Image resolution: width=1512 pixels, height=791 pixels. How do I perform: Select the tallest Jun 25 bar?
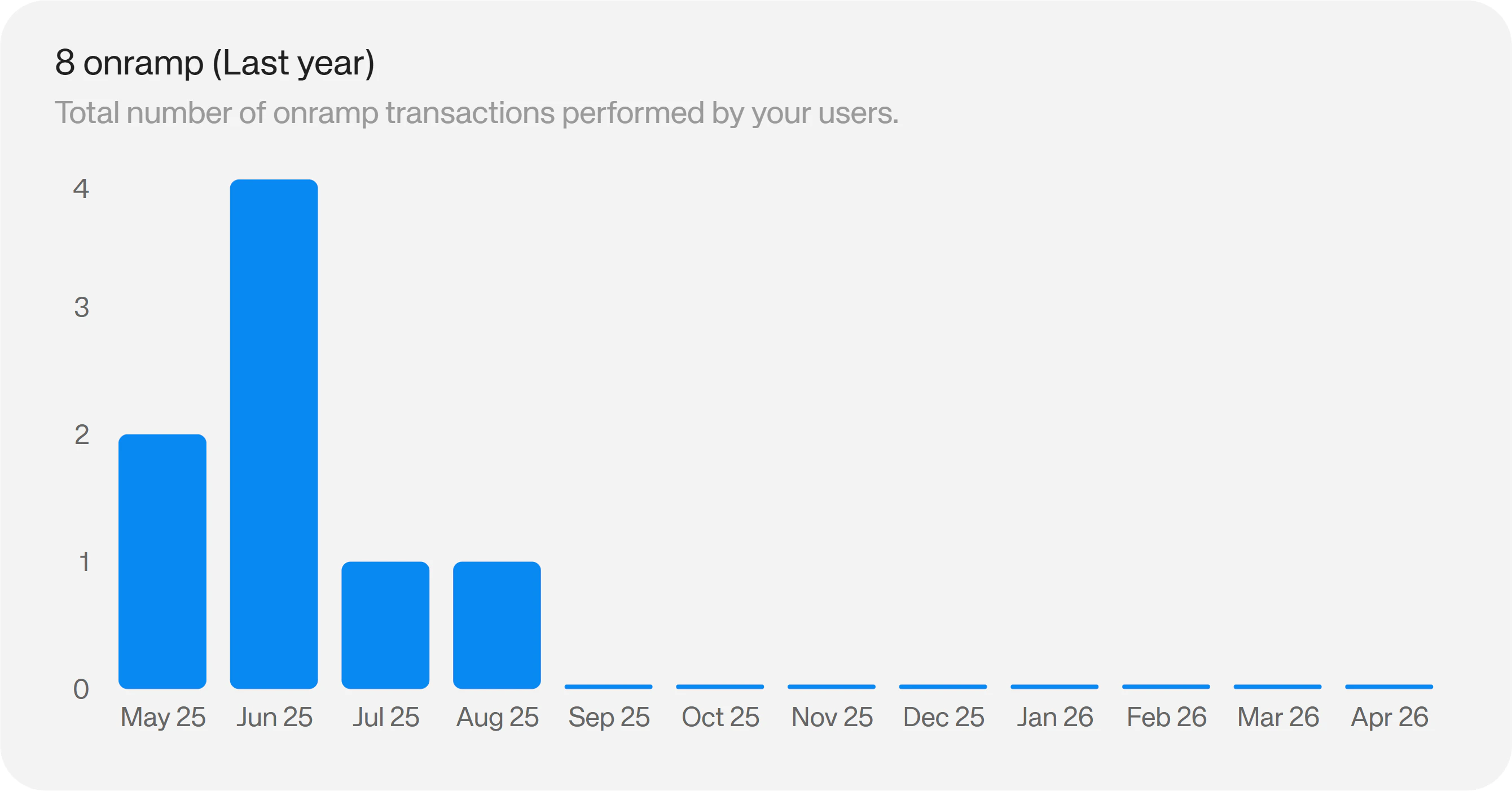click(x=274, y=434)
